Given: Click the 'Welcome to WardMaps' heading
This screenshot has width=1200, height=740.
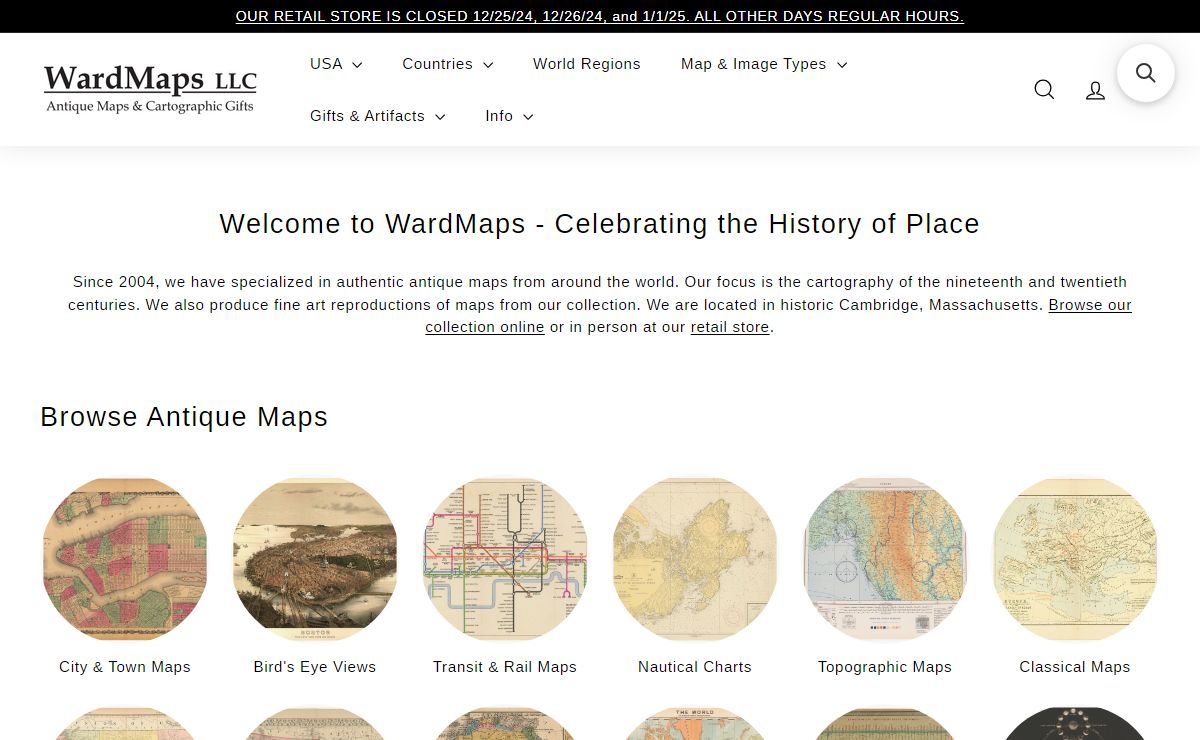Looking at the screenshot, I should pos(600,224).
